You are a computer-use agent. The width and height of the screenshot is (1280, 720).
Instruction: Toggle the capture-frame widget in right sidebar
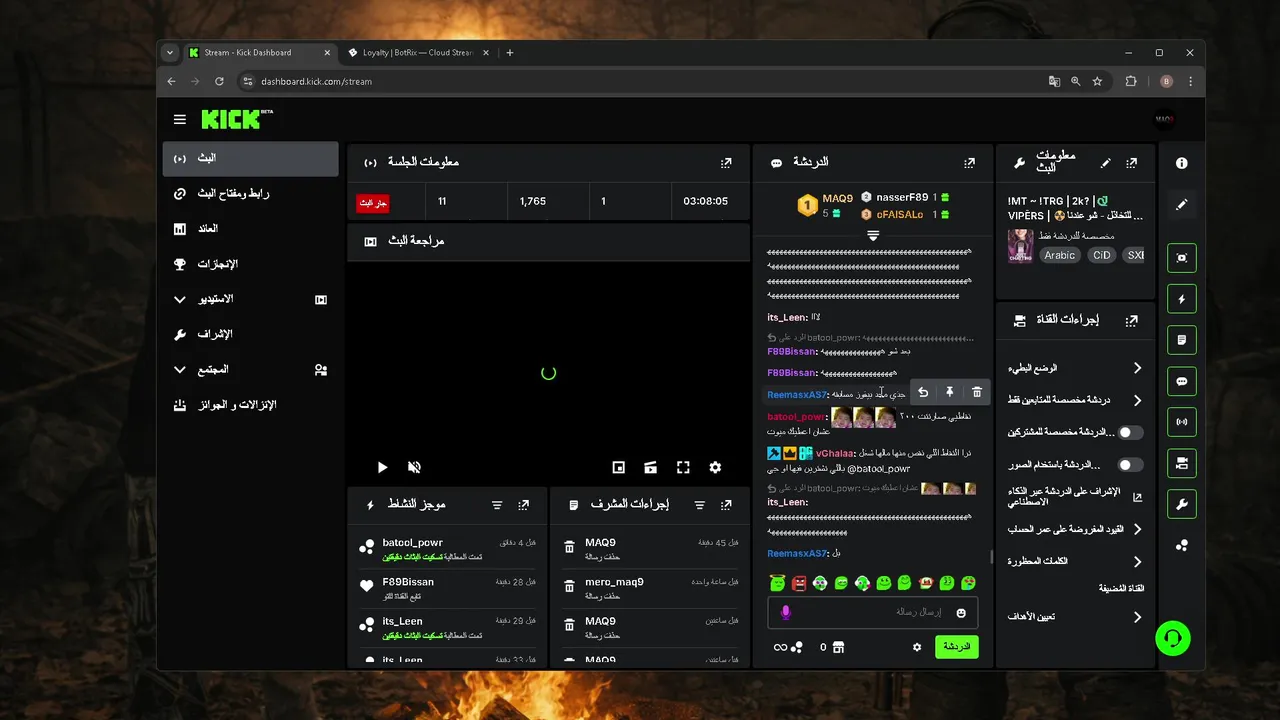tap(1182, 258)
